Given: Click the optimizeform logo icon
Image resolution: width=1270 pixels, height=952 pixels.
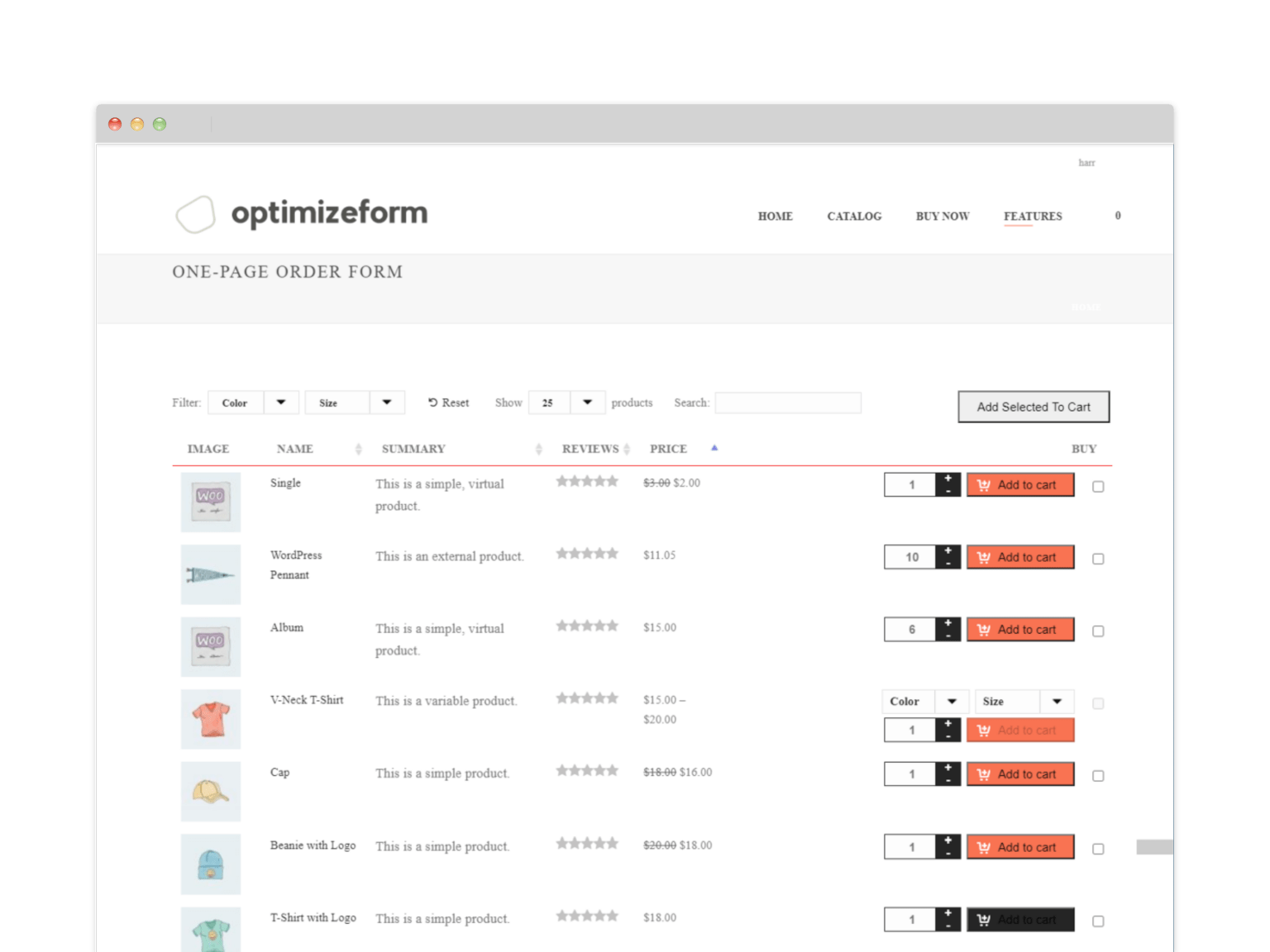Looking at the screenshot, I should coord(196,215).
